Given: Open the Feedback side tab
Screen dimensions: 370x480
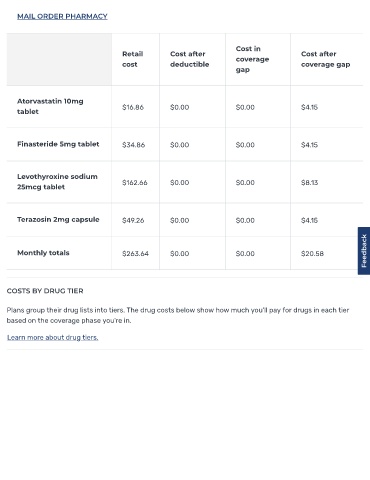Looking at the screenshot, I should (364, 251).
